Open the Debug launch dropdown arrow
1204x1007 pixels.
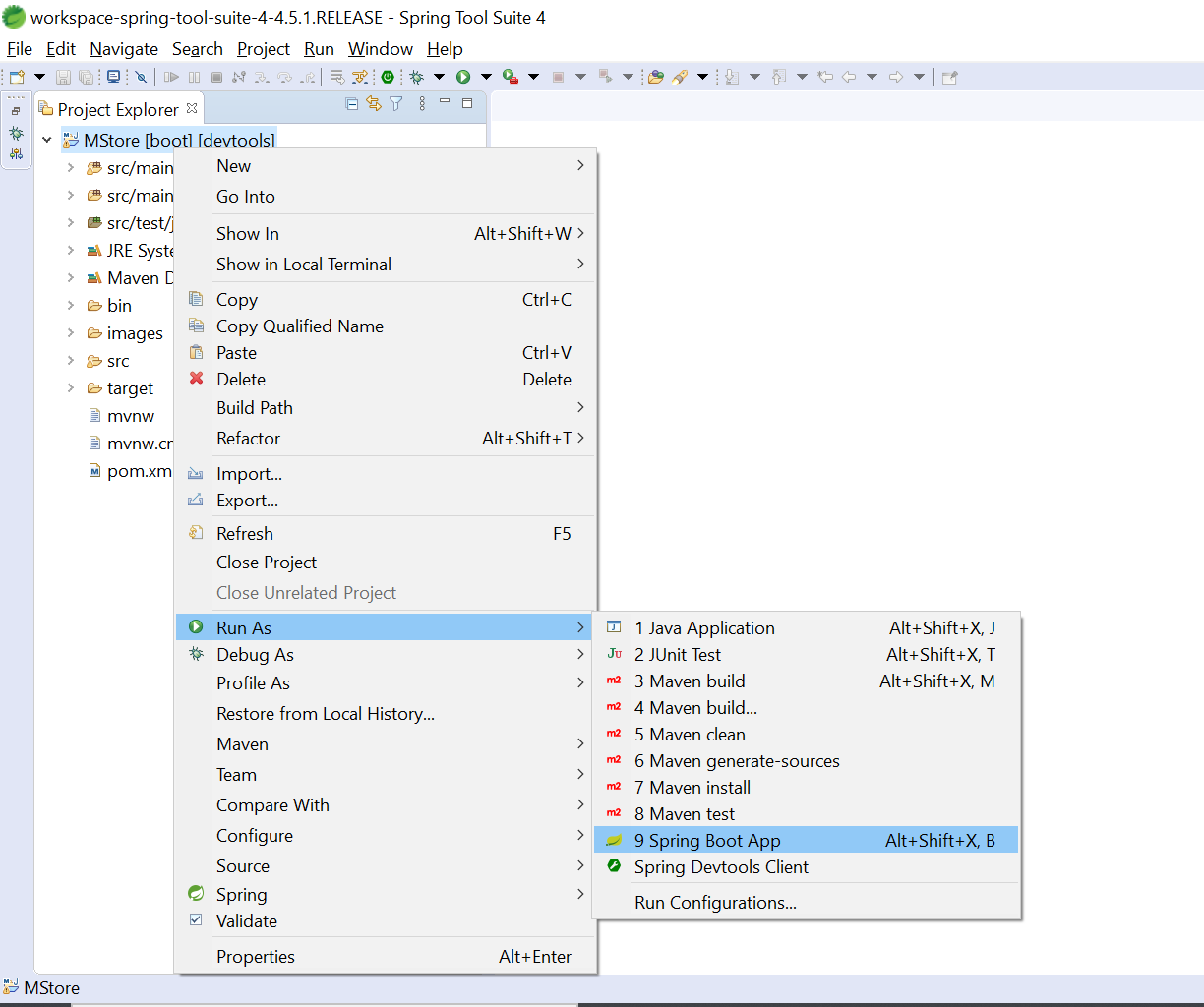439,77
